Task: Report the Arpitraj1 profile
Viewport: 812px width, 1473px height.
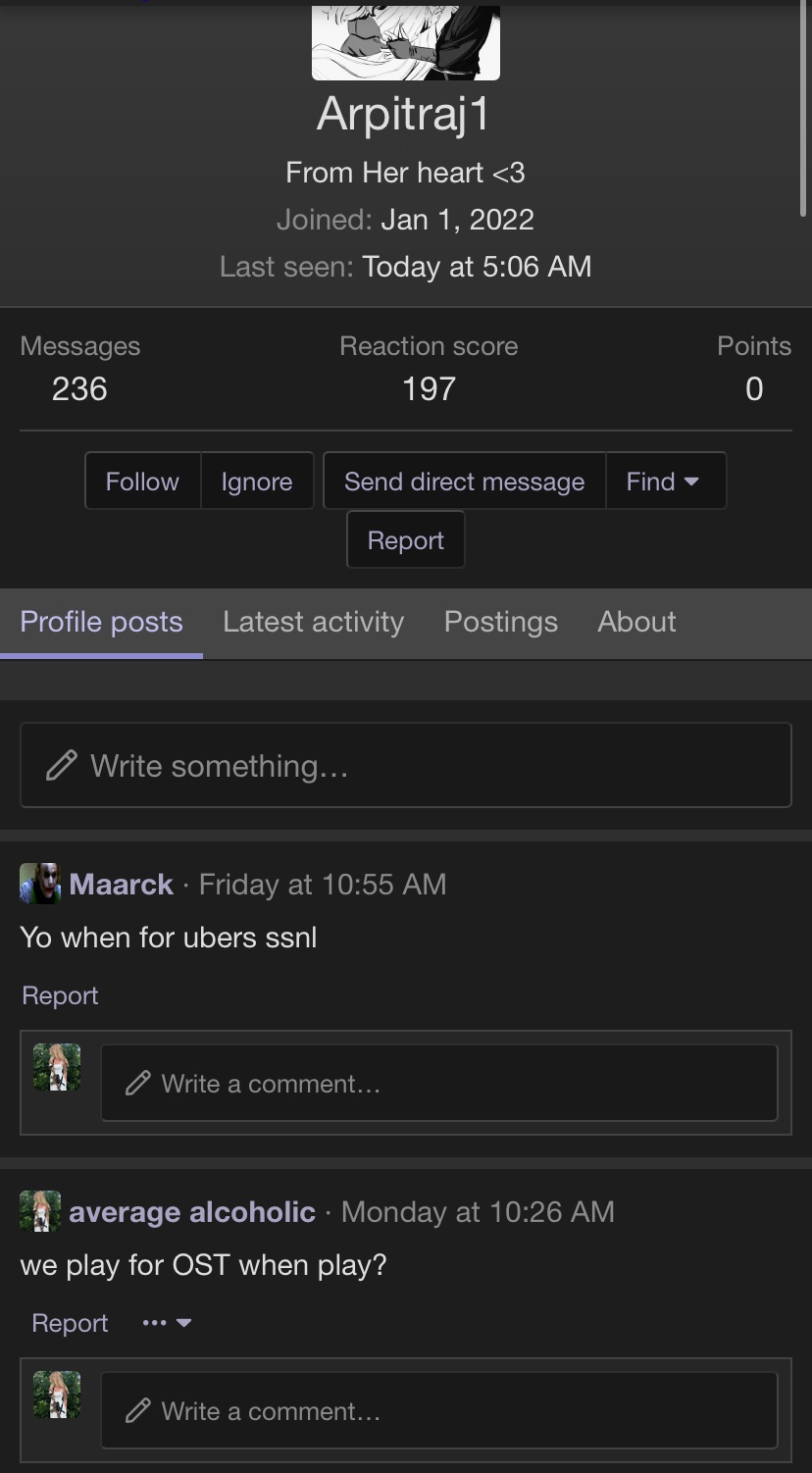Action: 405,540
